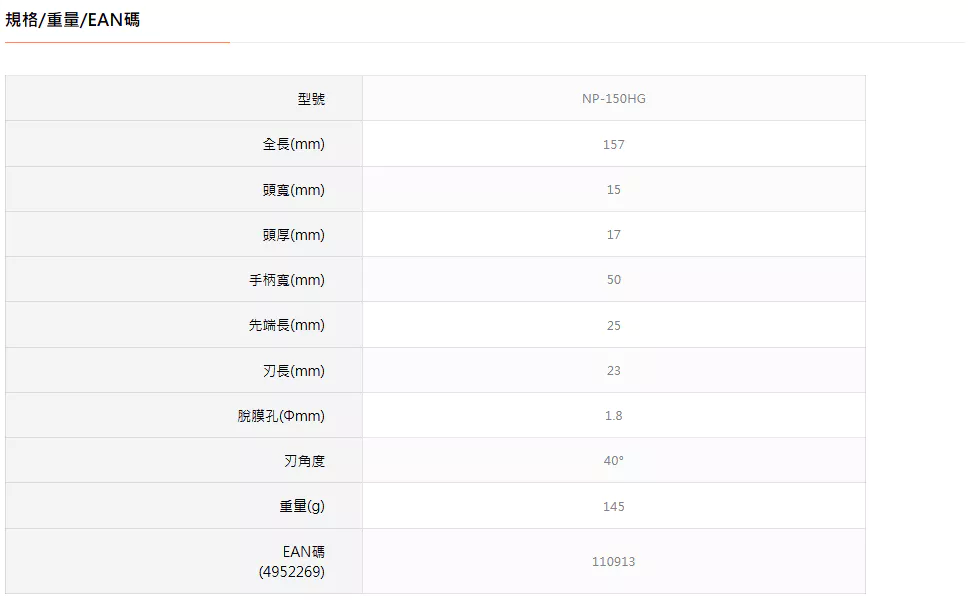Select the head width value 15

click(x=614, y=189)
